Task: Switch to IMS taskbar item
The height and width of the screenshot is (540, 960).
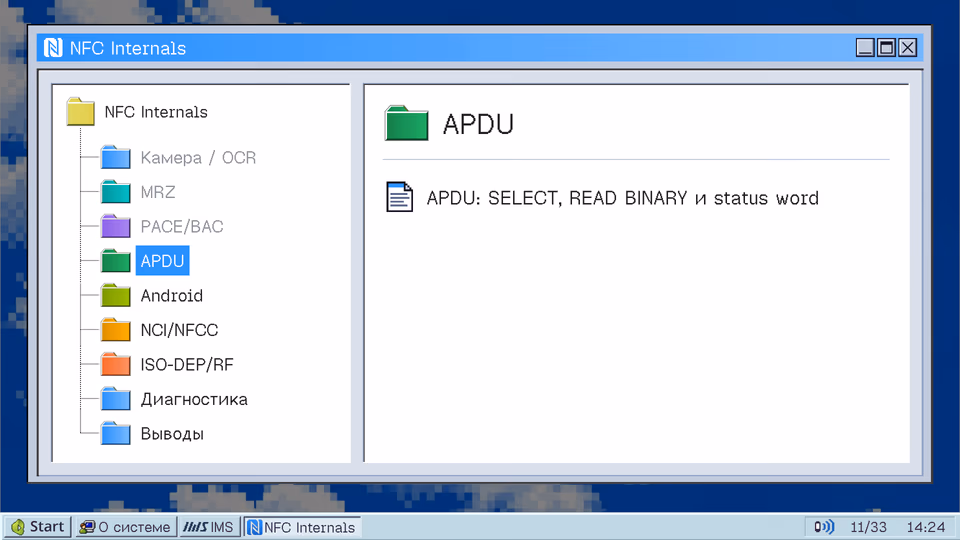Action: tap(209, 527)
